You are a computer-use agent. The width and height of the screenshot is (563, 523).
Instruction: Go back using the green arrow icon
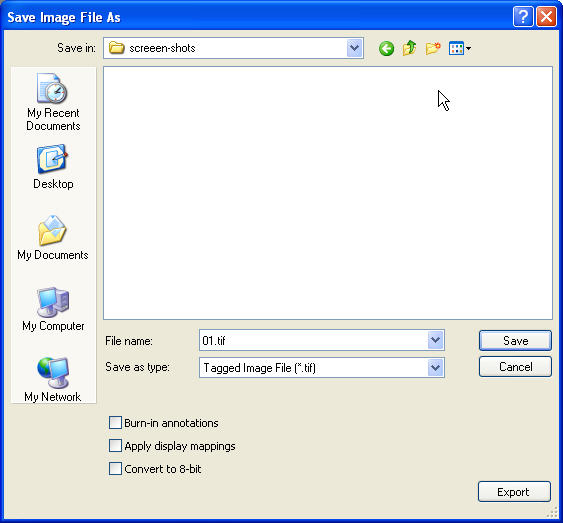(x=386, y=48)
